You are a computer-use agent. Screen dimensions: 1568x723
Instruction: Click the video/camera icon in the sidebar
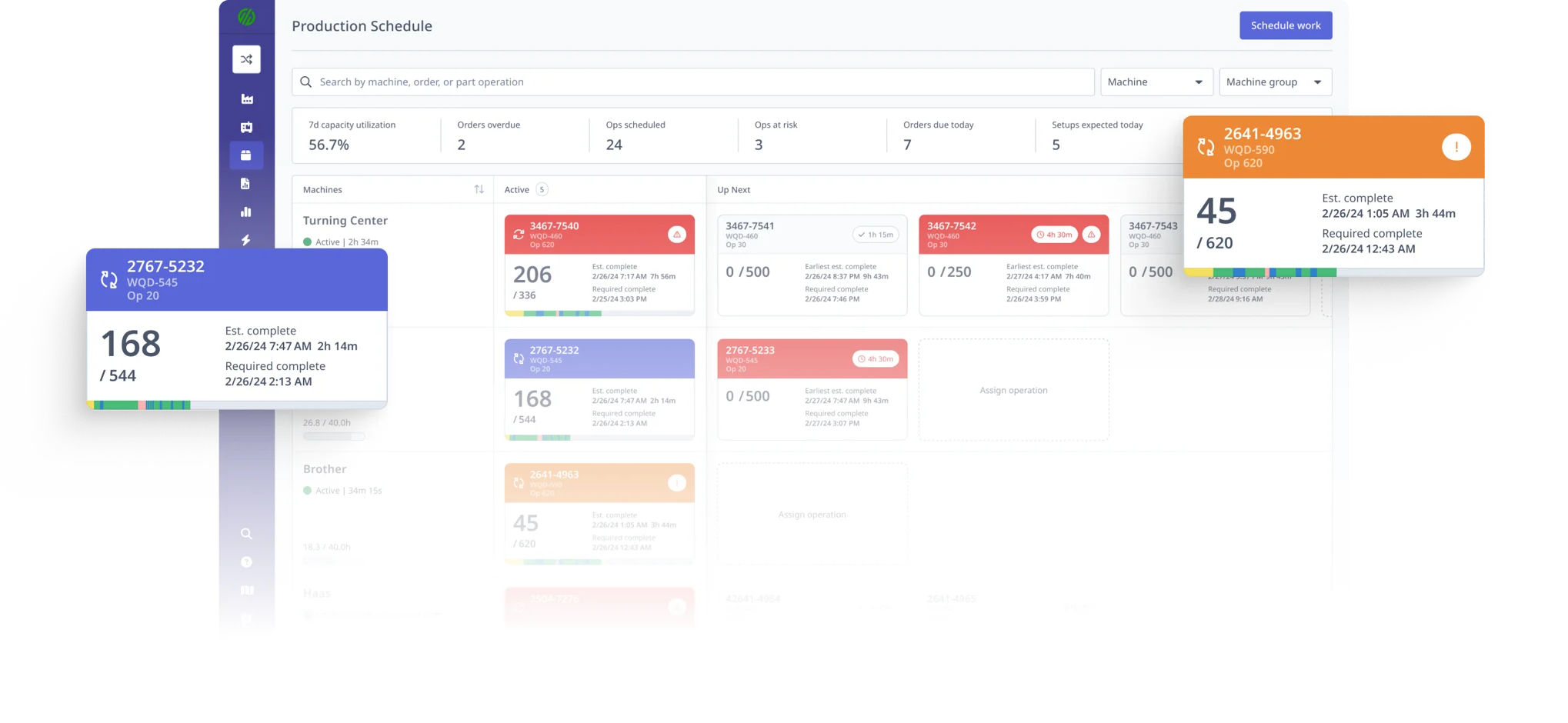[x=246, y=127]
